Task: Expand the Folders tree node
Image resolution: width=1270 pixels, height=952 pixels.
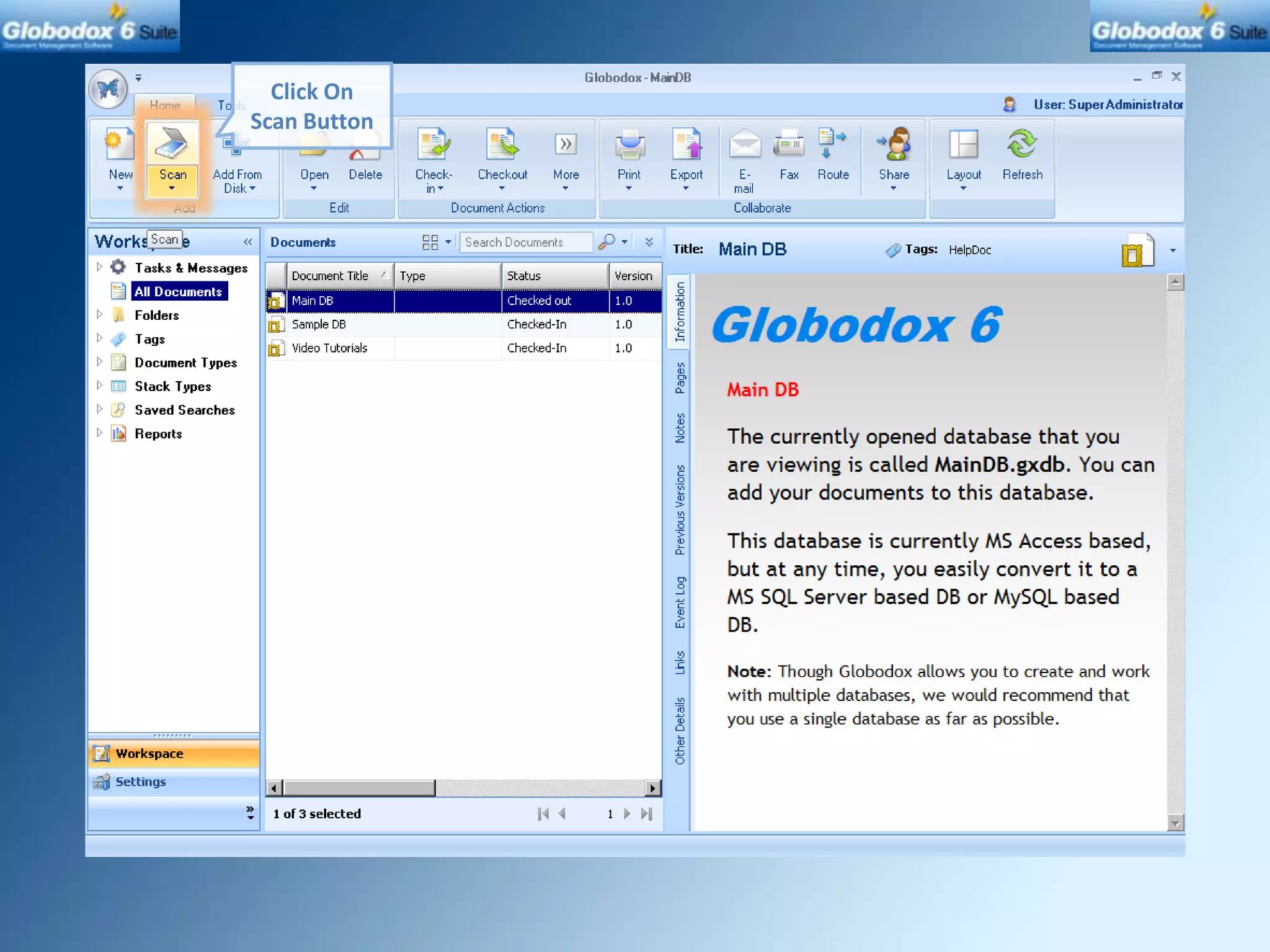Action: tap(99, 314)
